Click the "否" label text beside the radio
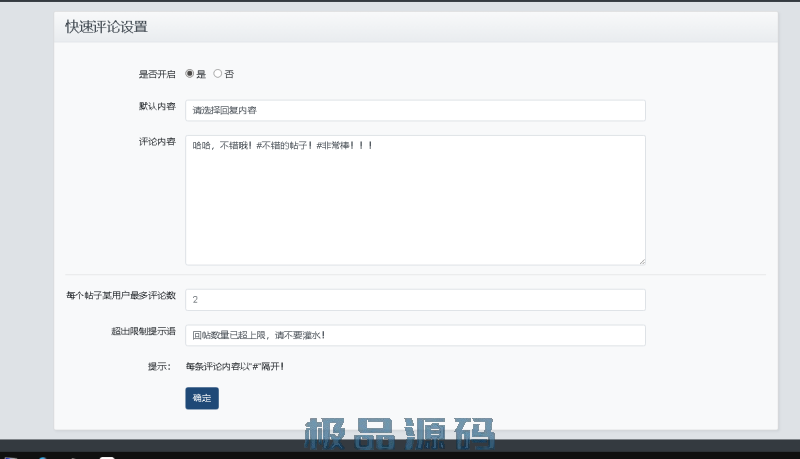The image size is (800, 459). tap(229, 74)
